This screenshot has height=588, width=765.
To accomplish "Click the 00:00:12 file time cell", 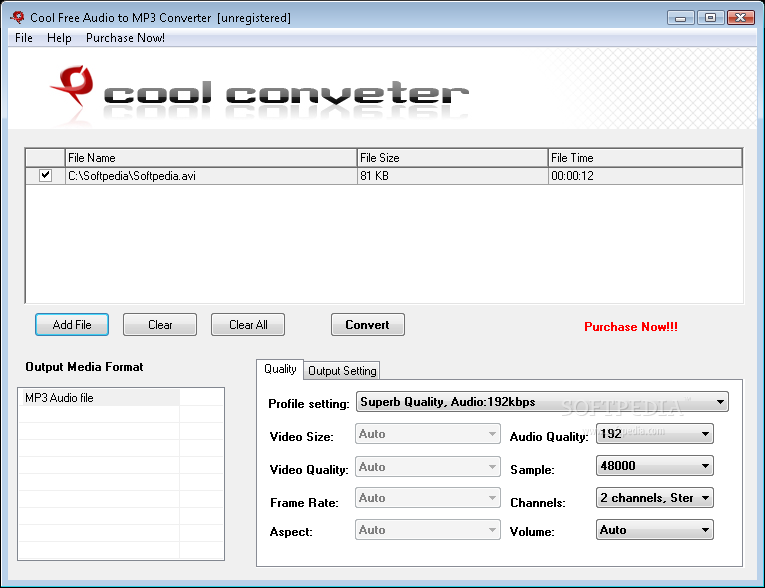I will tap(645, 176).
